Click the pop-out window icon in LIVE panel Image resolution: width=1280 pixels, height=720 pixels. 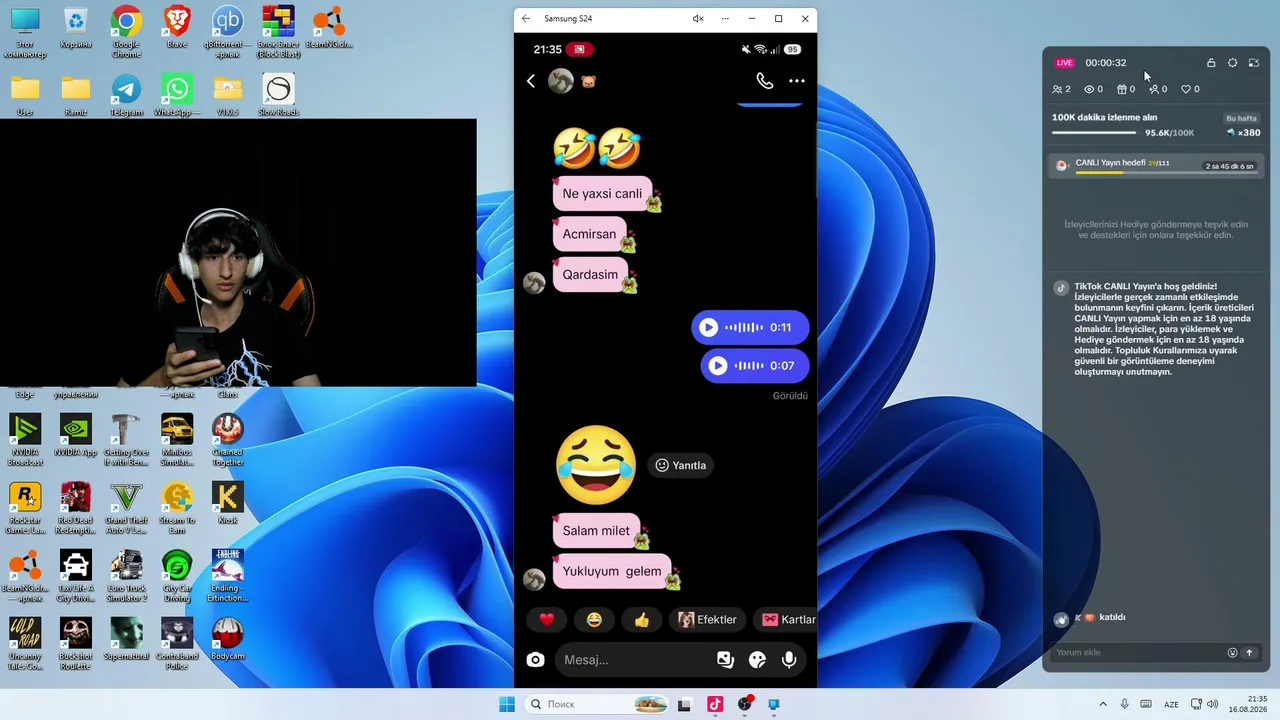(x=1253, y=63)
